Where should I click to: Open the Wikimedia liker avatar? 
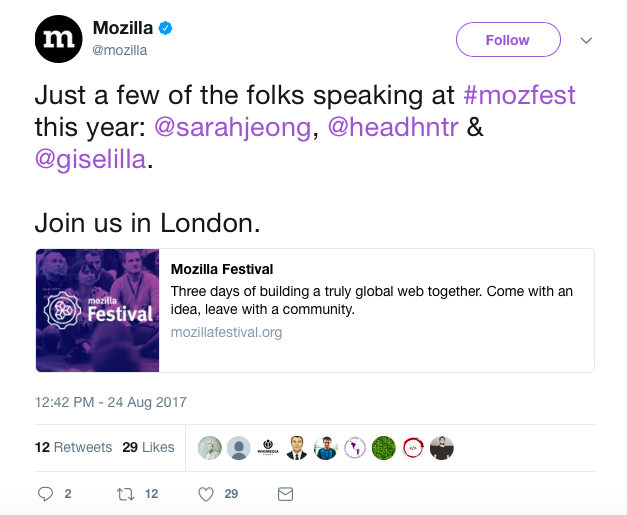[x=267, y=448]
